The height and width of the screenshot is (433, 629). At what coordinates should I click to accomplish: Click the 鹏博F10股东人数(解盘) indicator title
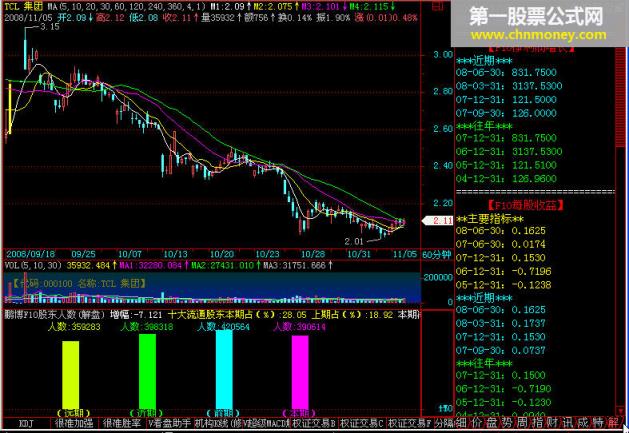[x=55, y=315]
